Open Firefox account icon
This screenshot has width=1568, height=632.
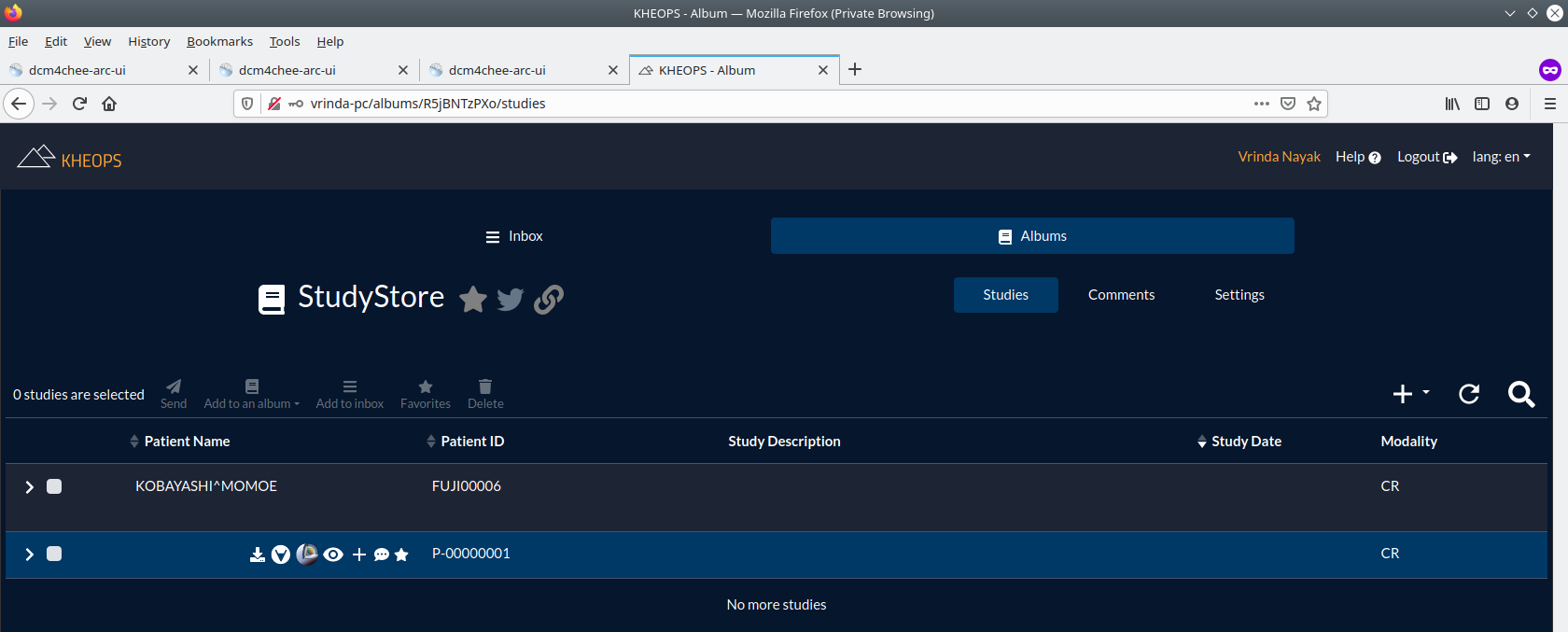(x=1512, y=104)
